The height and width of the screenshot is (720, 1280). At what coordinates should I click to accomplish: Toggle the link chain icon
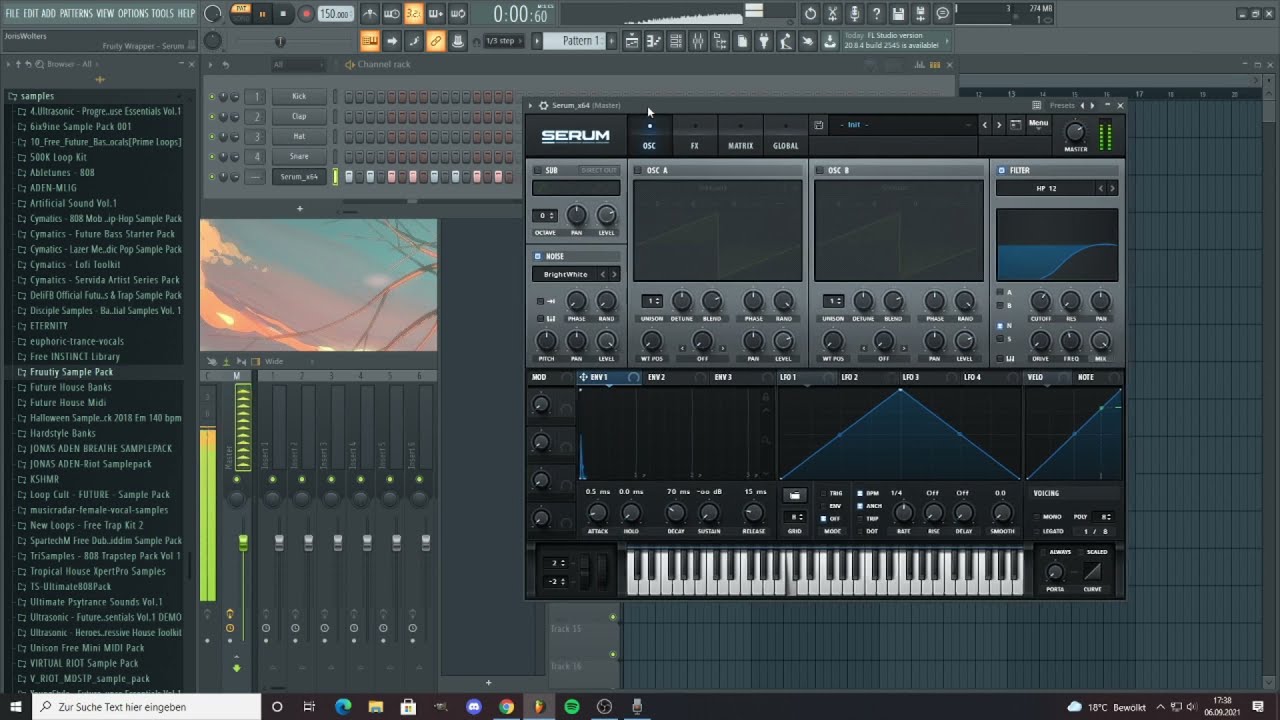pyautogui.click(x=436, y=41)
